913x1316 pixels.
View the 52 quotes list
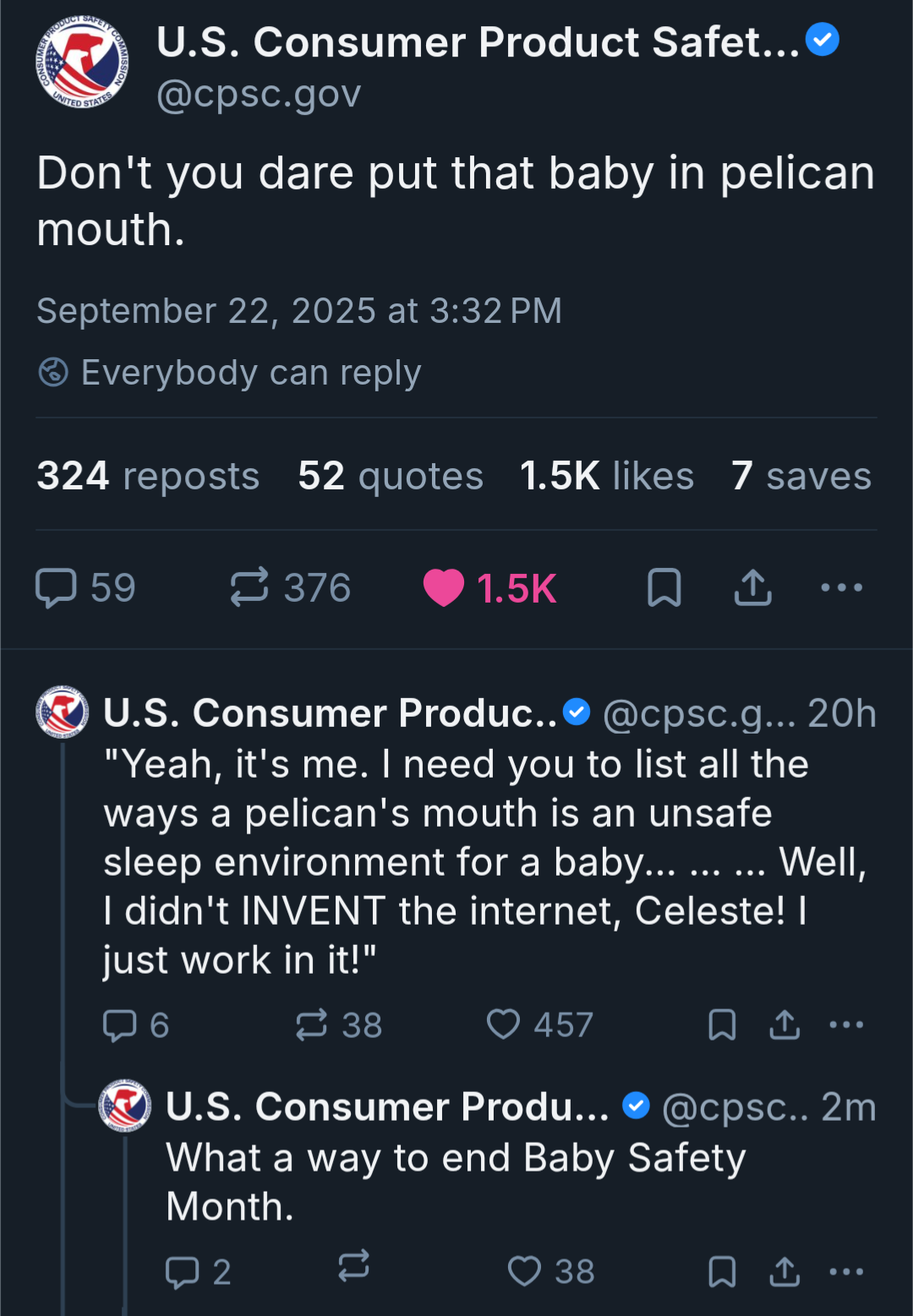pos(391,476)
